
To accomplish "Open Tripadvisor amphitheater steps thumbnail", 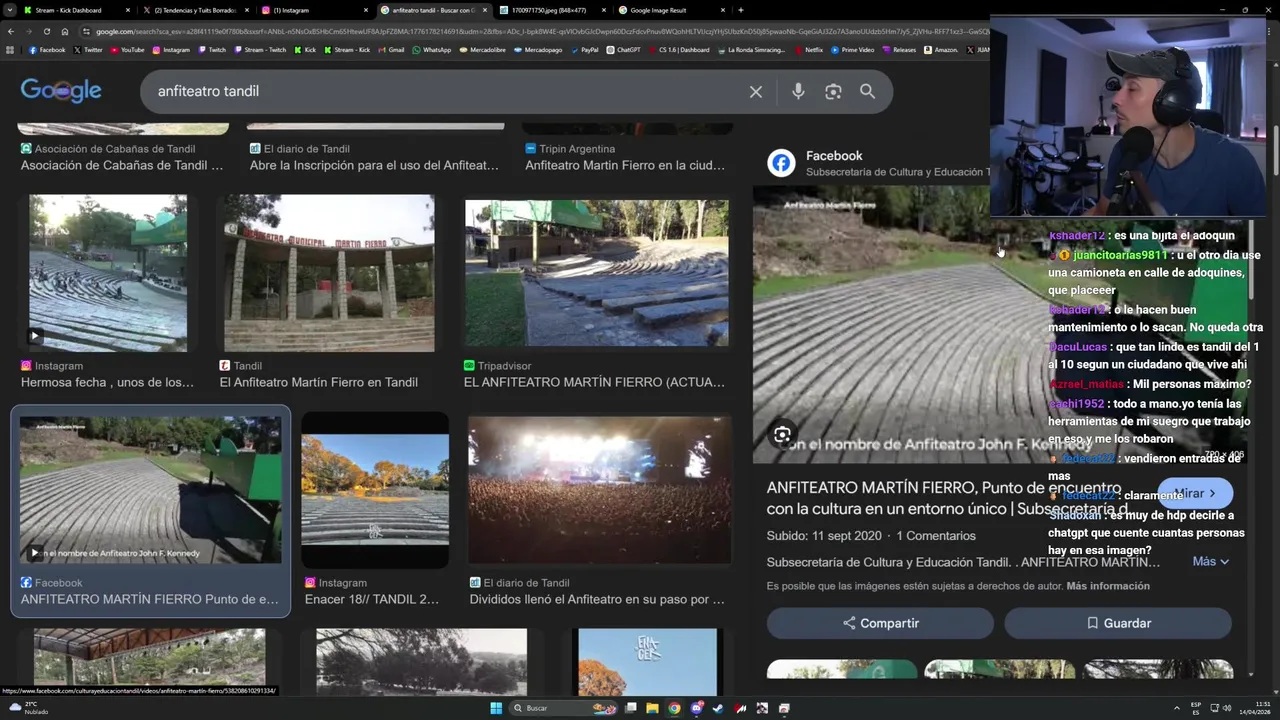I will 596,273.
